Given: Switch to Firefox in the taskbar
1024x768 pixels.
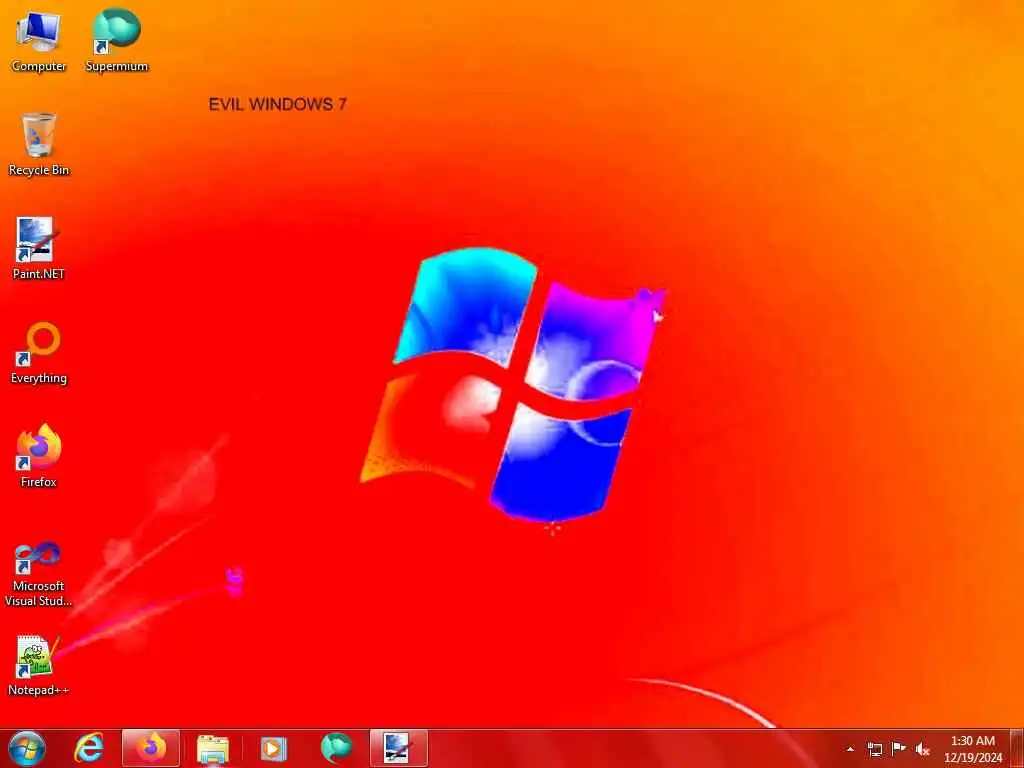Looking at the screenshot, I should tap(151, 748).
